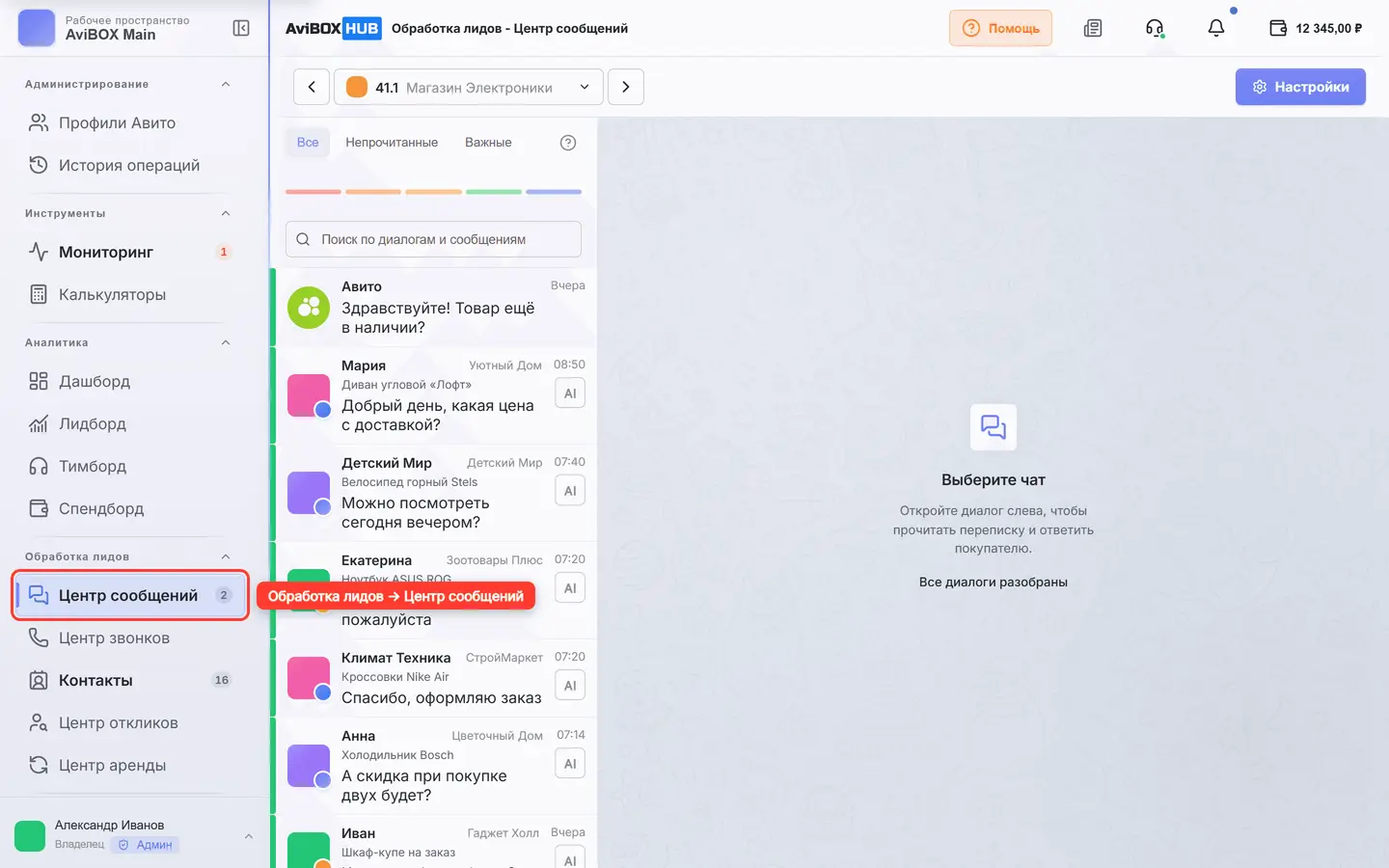The width and height of the screenshot is (1389, 868).
Task: Toggle AI for Климат Техника chat
Action: [x=570, y=686]
